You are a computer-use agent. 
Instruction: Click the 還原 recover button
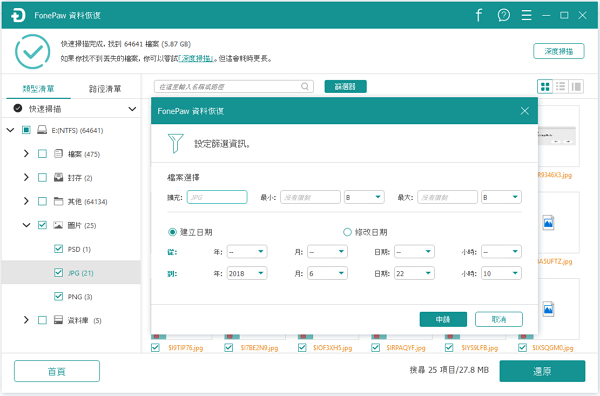click(x=542, y=371)
